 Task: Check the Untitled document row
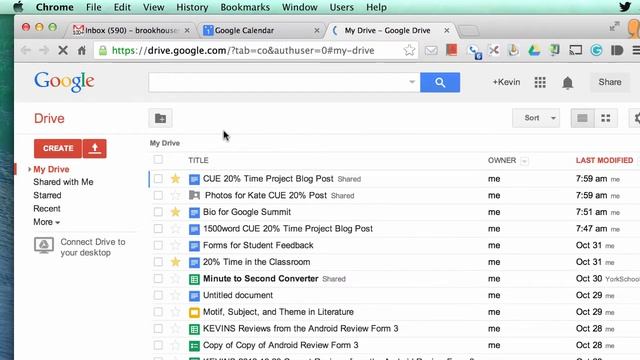(158, 295)
